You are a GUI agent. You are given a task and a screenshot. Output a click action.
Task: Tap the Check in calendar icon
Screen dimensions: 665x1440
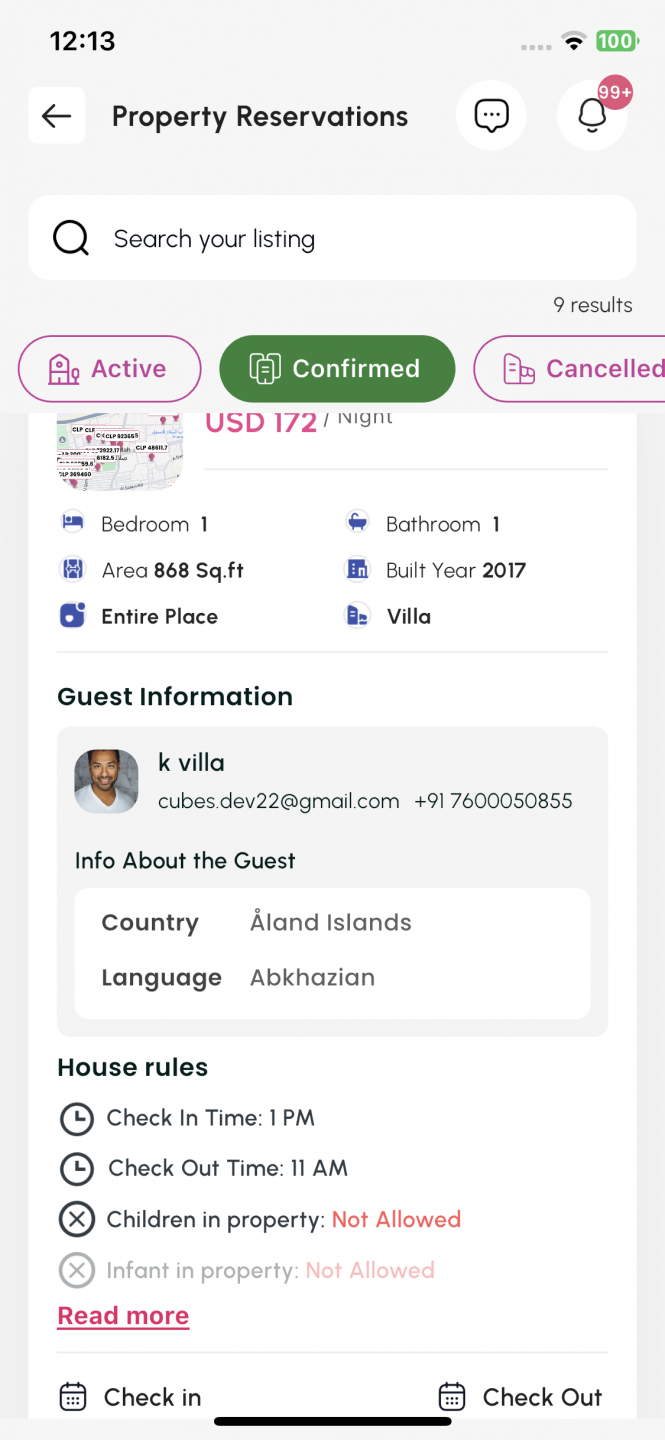[73, 1396]
